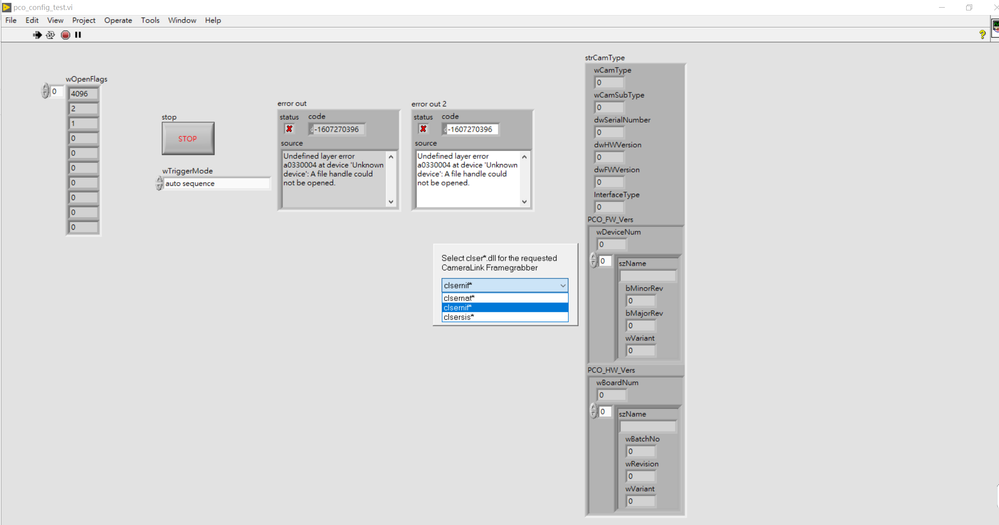Click error out source scroll down arrow
Image resolution: width=999 pixels, height=525 pixels.
pyautogui.click(x=391, y=202)
